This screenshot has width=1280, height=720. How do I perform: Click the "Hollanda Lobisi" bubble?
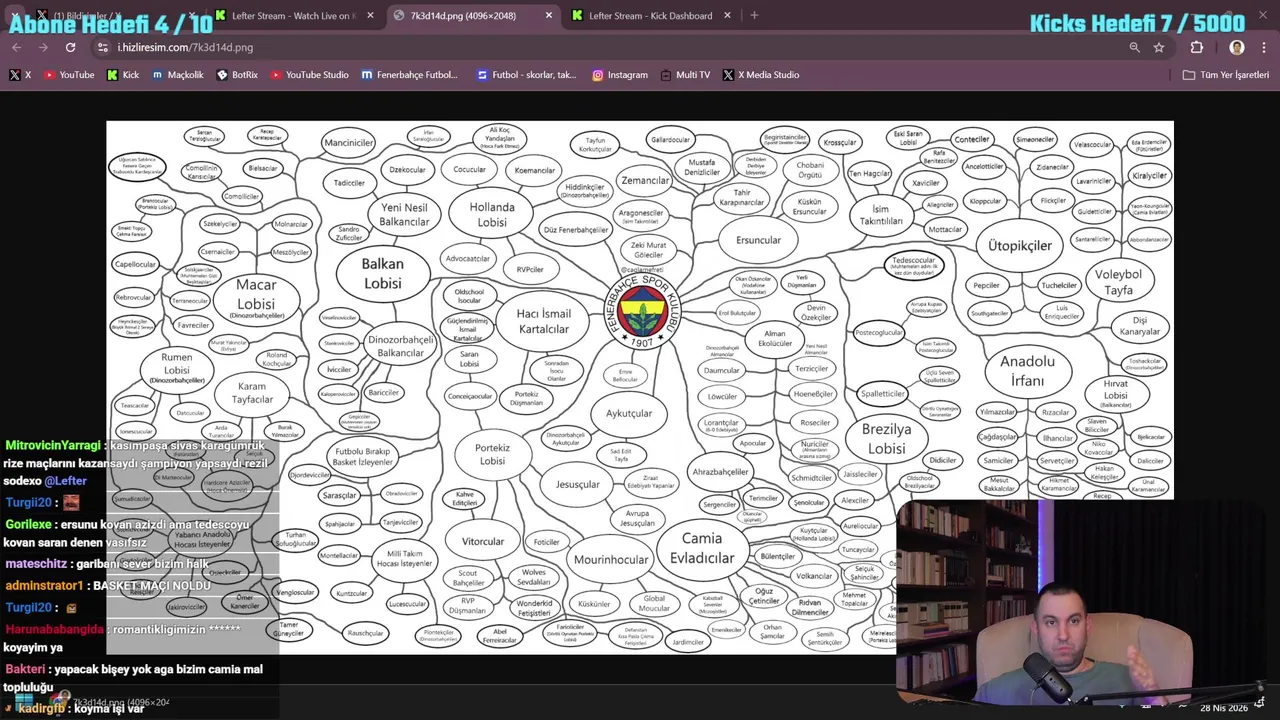click(492, 214)
